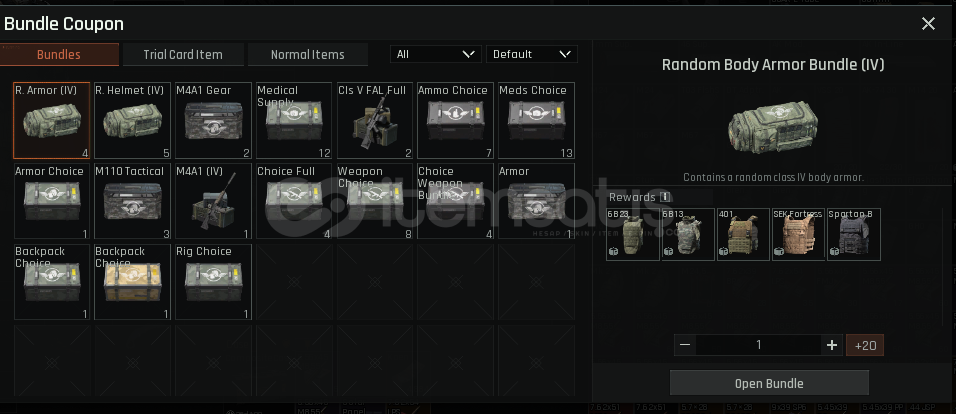Select the Ammo Choice crate
Image resolution: width=956 pixels, height=414 pixels.
point(455,121)
